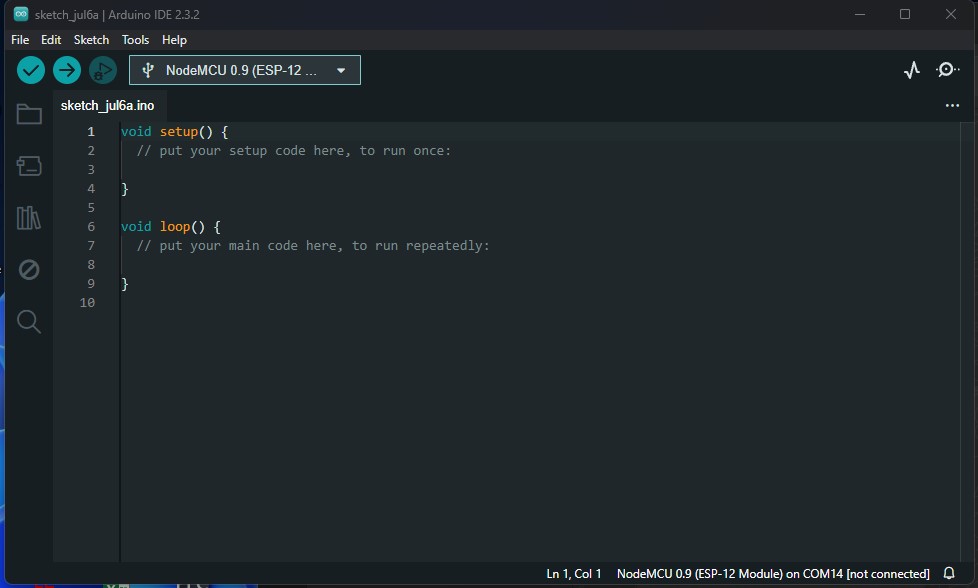Click the Verify sketch checkmark icon
This screenshot has height=588, width=978.
(30, 70)
